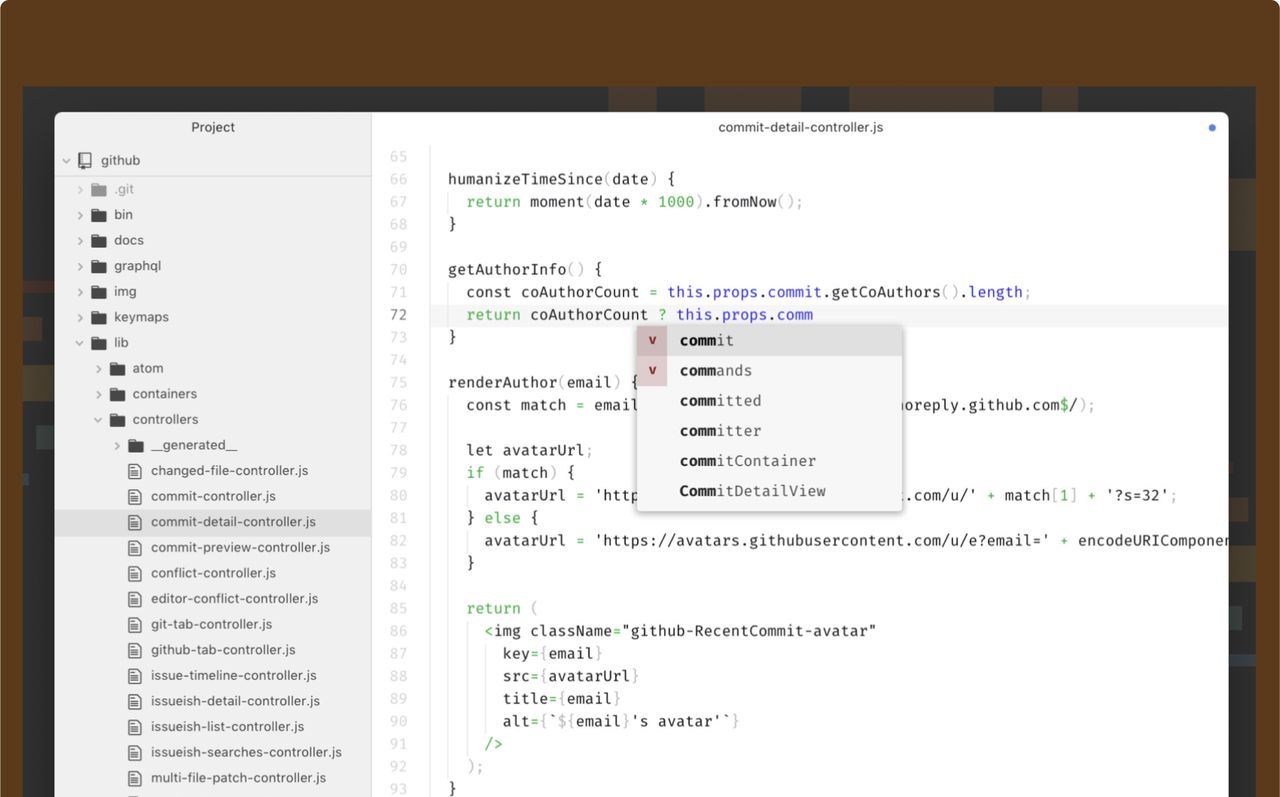
Task: Select the Project panel tab
Action: coord(213,128)
